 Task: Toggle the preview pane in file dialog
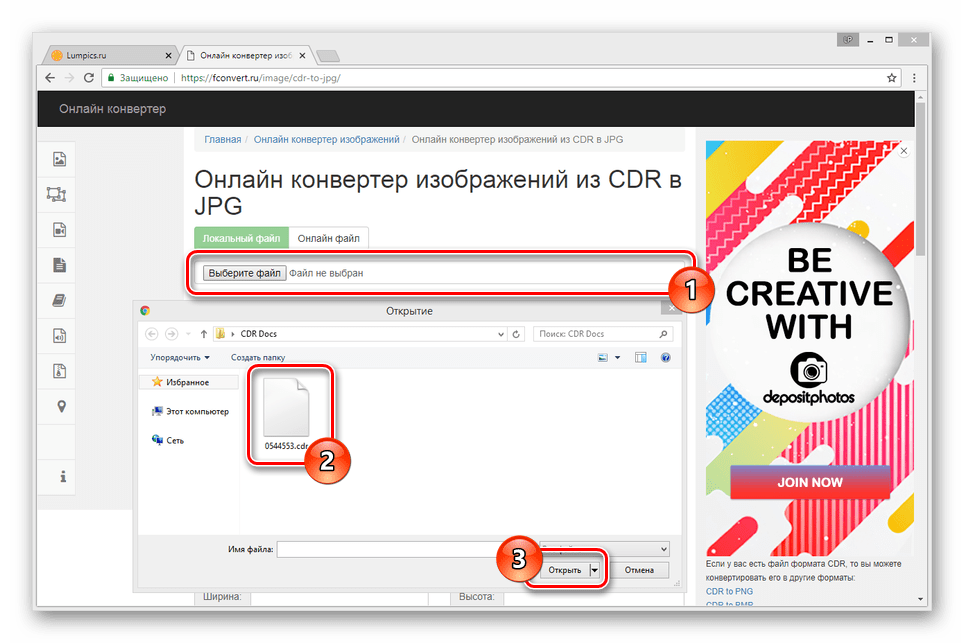click(x=640, y=357)
